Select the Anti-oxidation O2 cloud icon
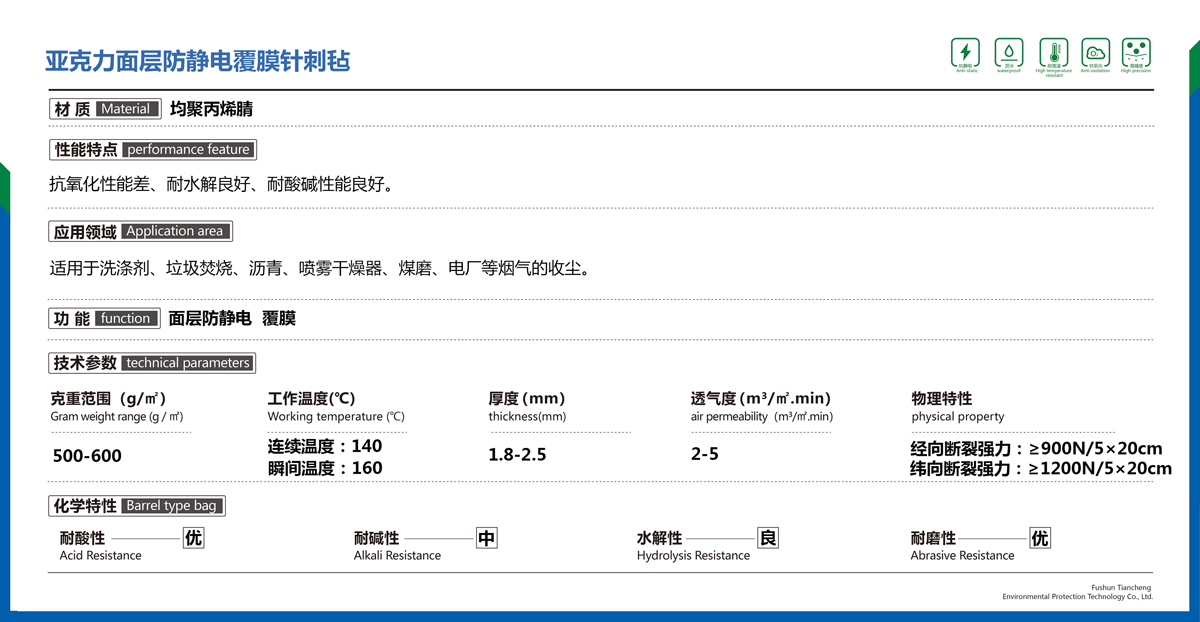The width and height of the screenshot is (1200, 622). pyautogui.click(x=1095, y=52)
